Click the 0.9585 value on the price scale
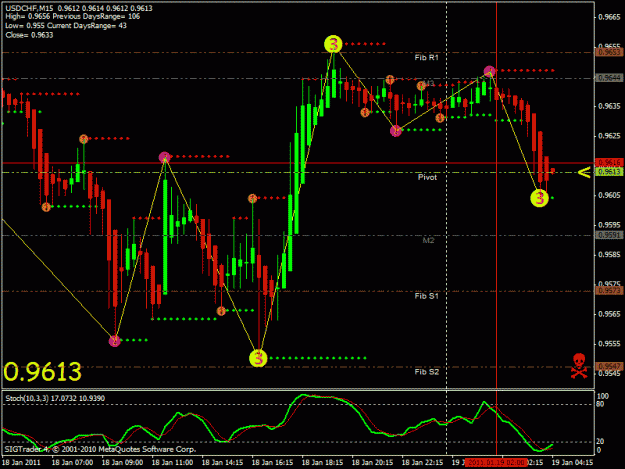 coord(609,255)
